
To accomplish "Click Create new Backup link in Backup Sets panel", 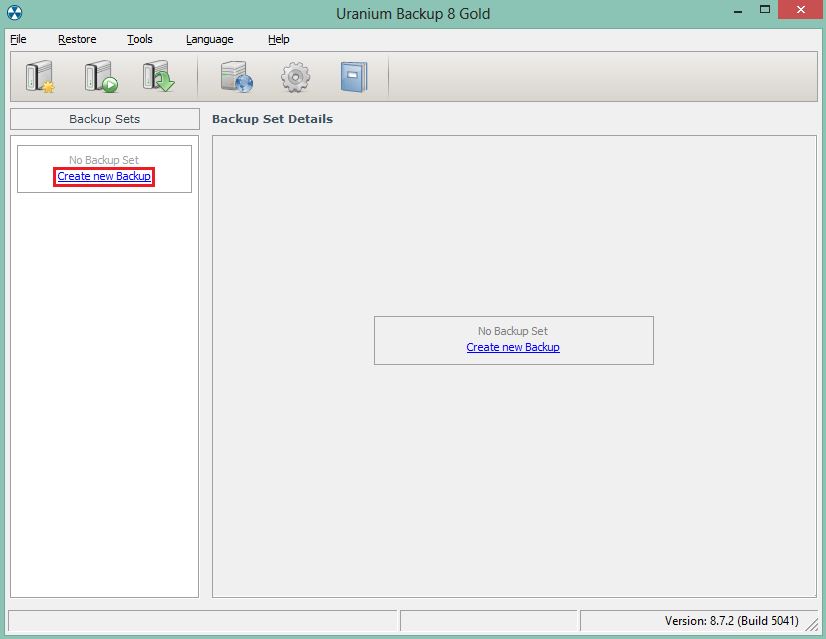I will (x=104, y=176).
